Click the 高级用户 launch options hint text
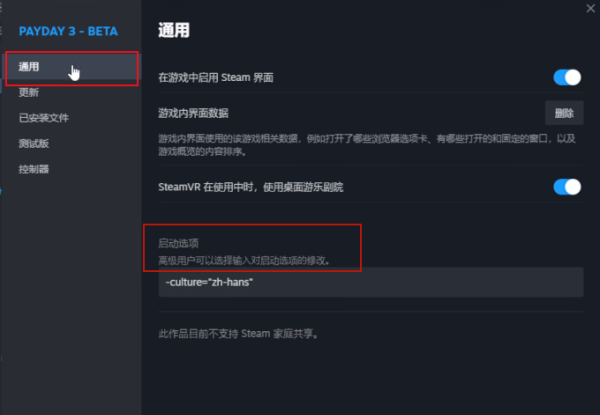The image size is (600, 415). pyautogui.click(x=245, y=260)
